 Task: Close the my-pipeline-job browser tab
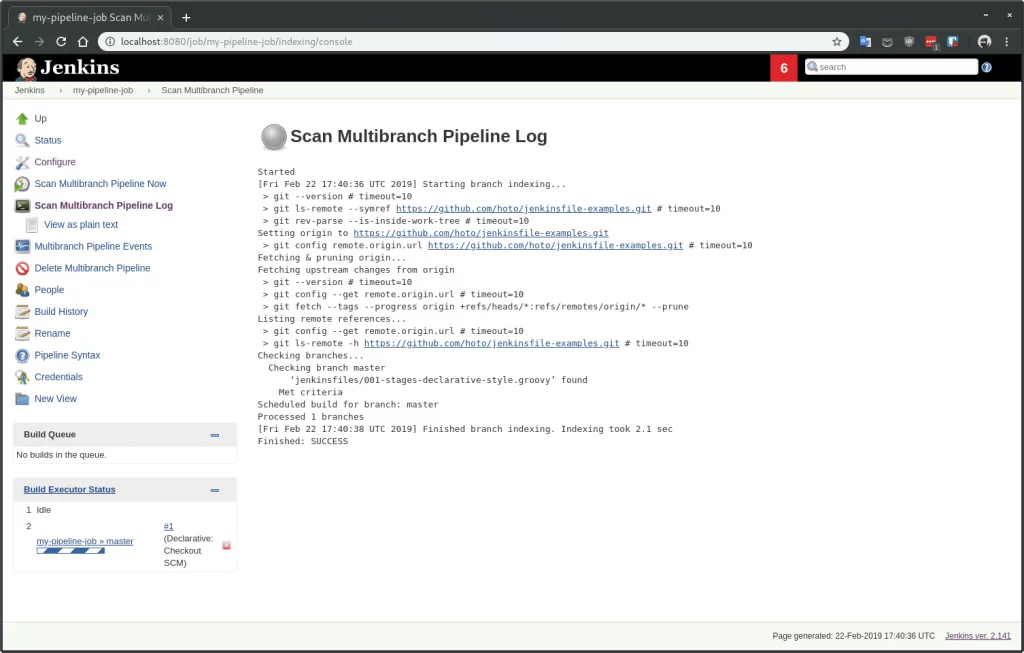coord(161,18)
